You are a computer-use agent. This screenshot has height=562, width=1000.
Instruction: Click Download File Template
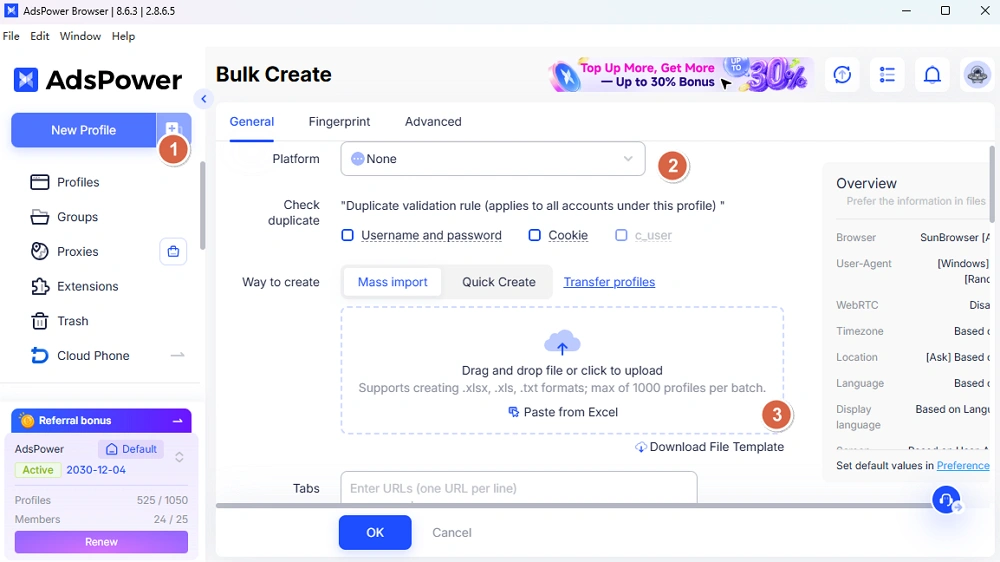click(x=709, y=447)
